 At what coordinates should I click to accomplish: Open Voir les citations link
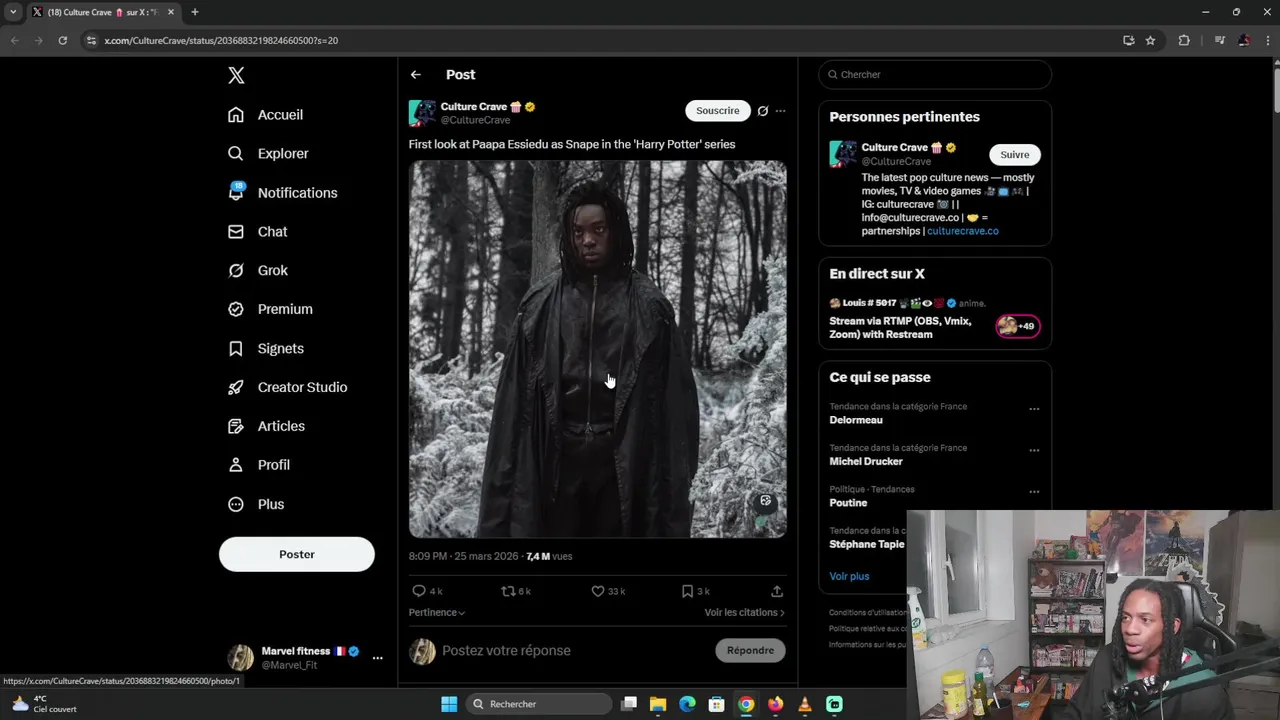[x=744, y=612]
